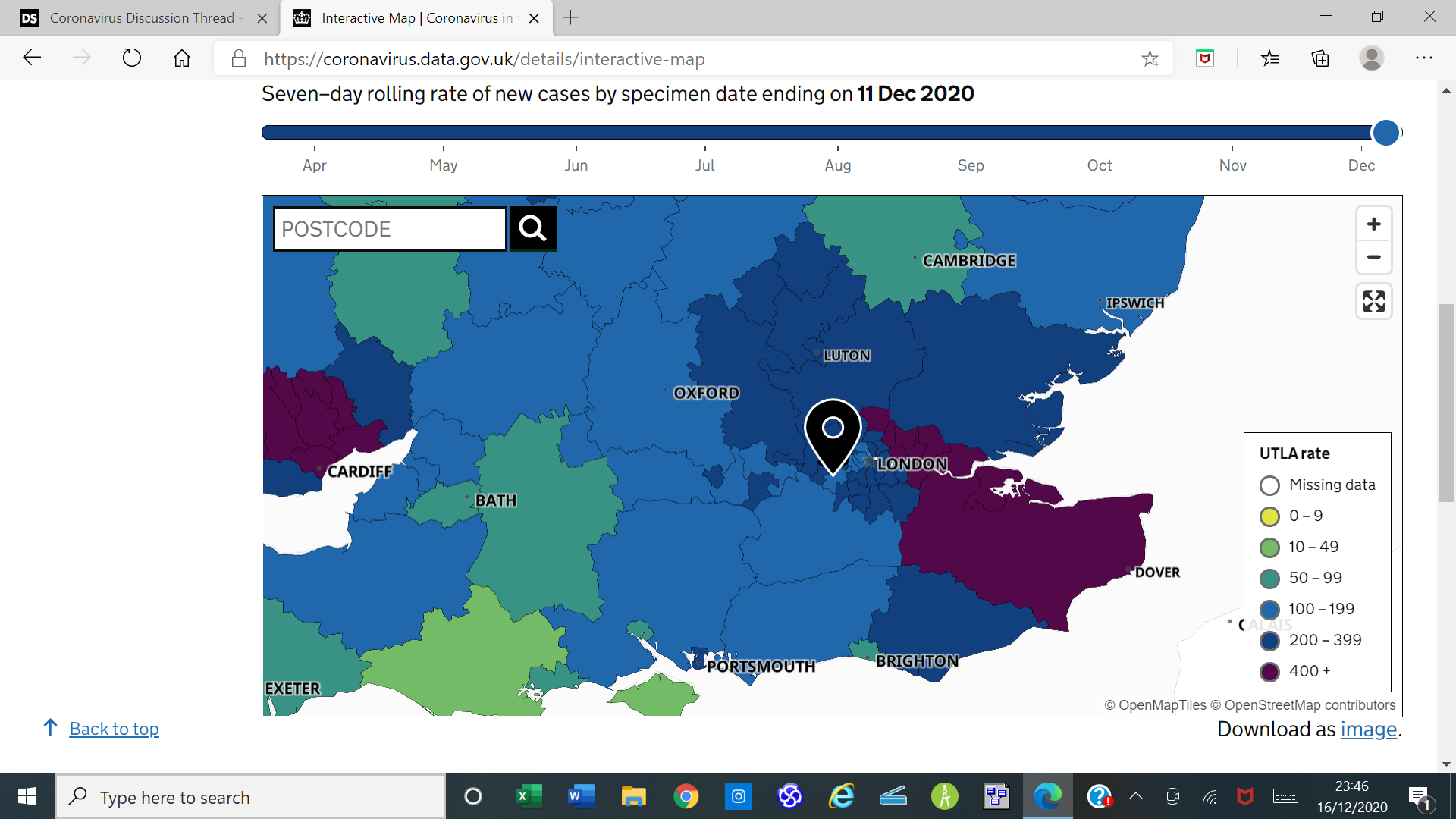Refresh the current page
Image resolution: width=1456 pixels, height=819 pixels.
[x=132, y=58]
